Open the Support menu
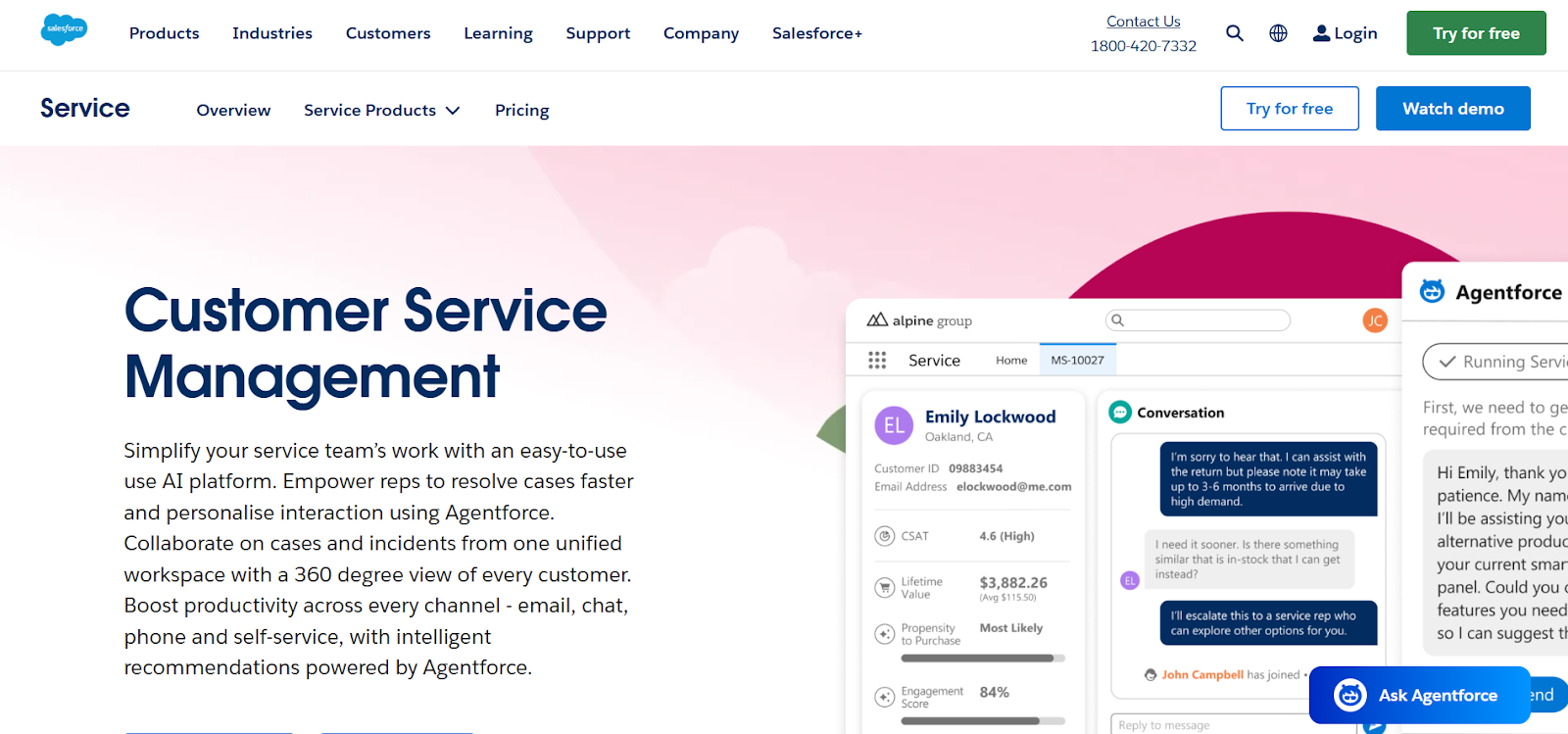 tap(598, 33)
